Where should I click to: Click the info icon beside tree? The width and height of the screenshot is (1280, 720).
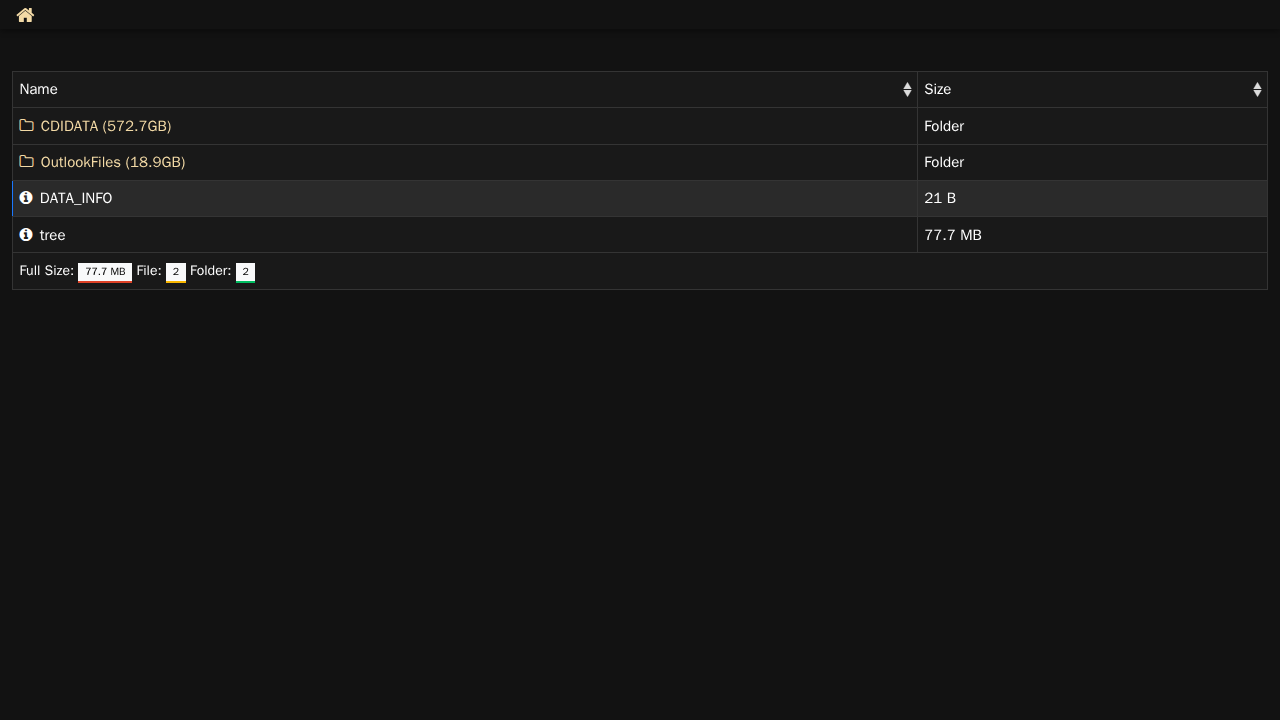(26, 235)
